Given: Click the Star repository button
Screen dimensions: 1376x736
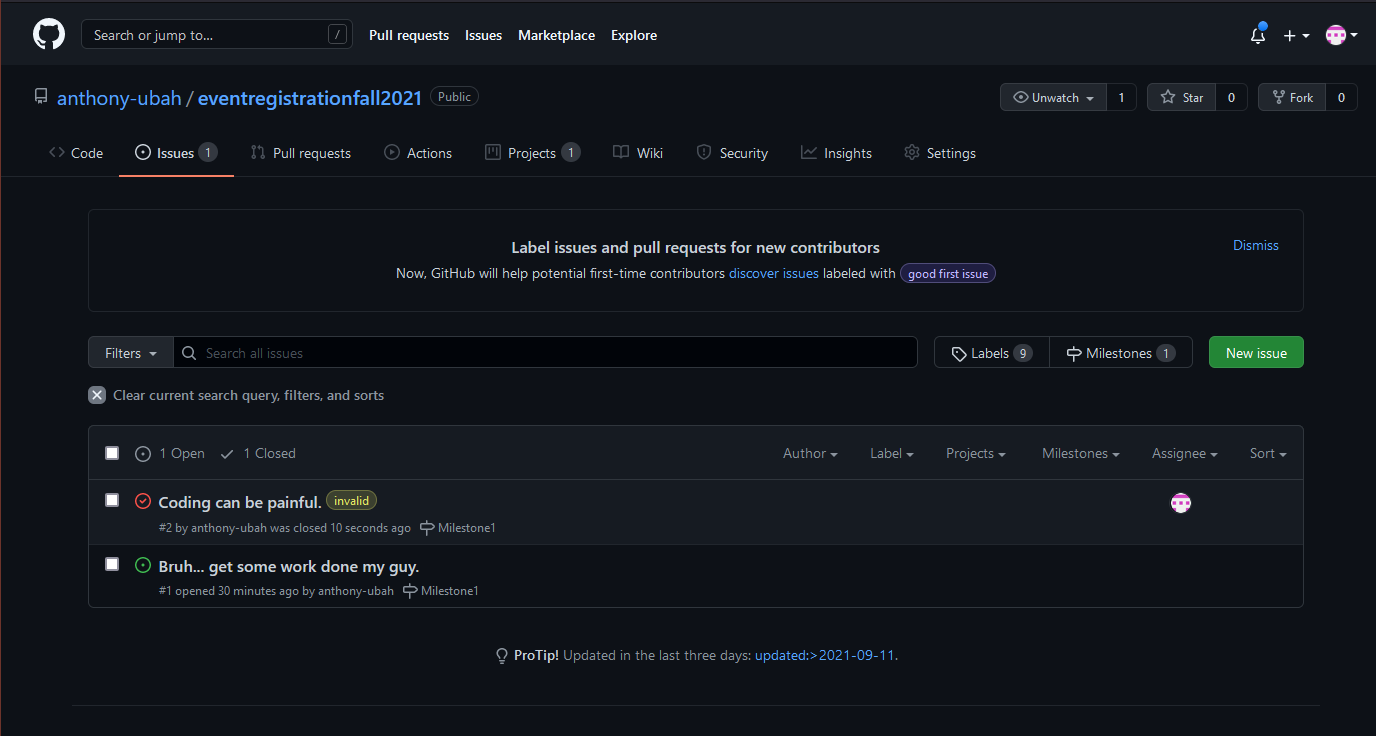Looking at the screenshot, I should click(1181, 97).
